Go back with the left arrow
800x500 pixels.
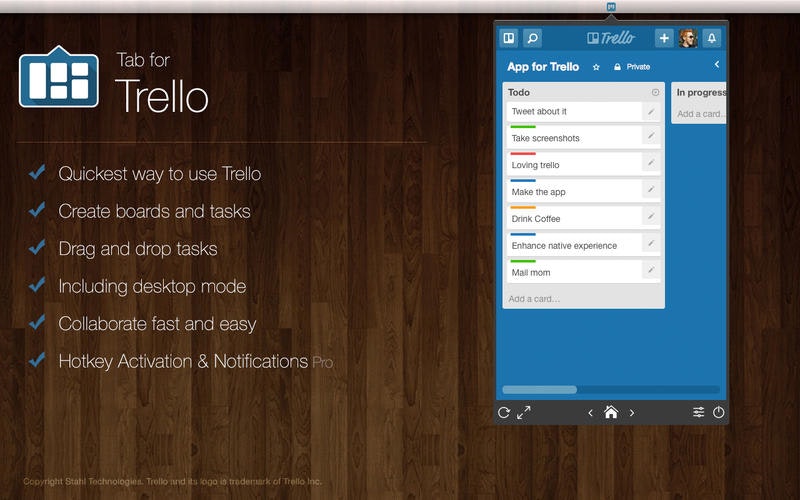coord(590,413)
